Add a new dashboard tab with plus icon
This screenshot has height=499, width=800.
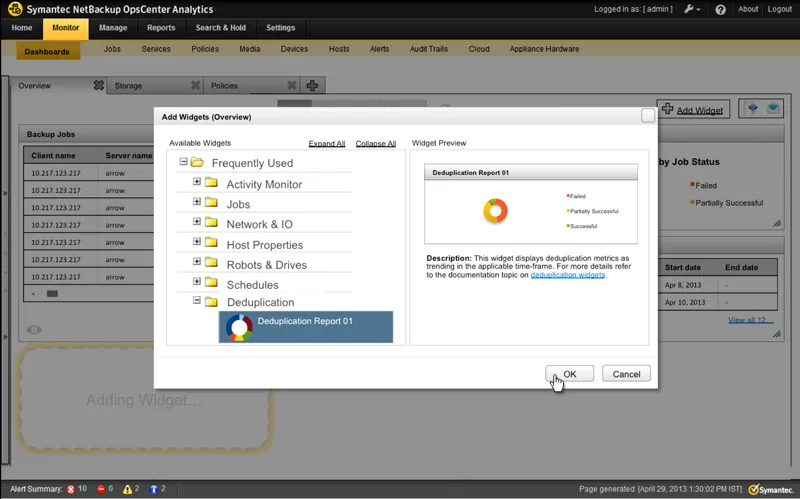pos(312,85)
